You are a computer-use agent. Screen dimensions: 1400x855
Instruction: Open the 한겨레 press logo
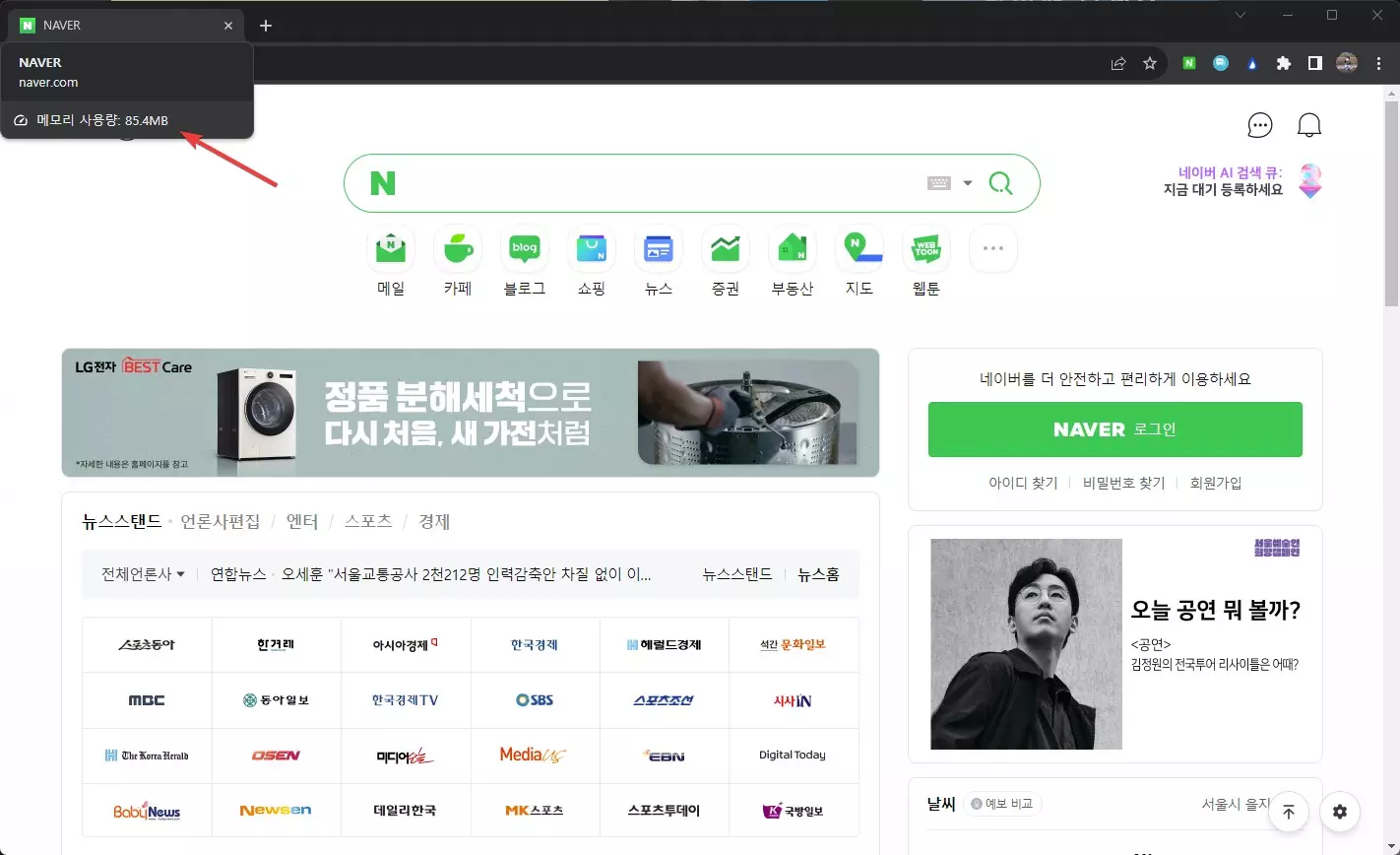[x=276, y=645]
